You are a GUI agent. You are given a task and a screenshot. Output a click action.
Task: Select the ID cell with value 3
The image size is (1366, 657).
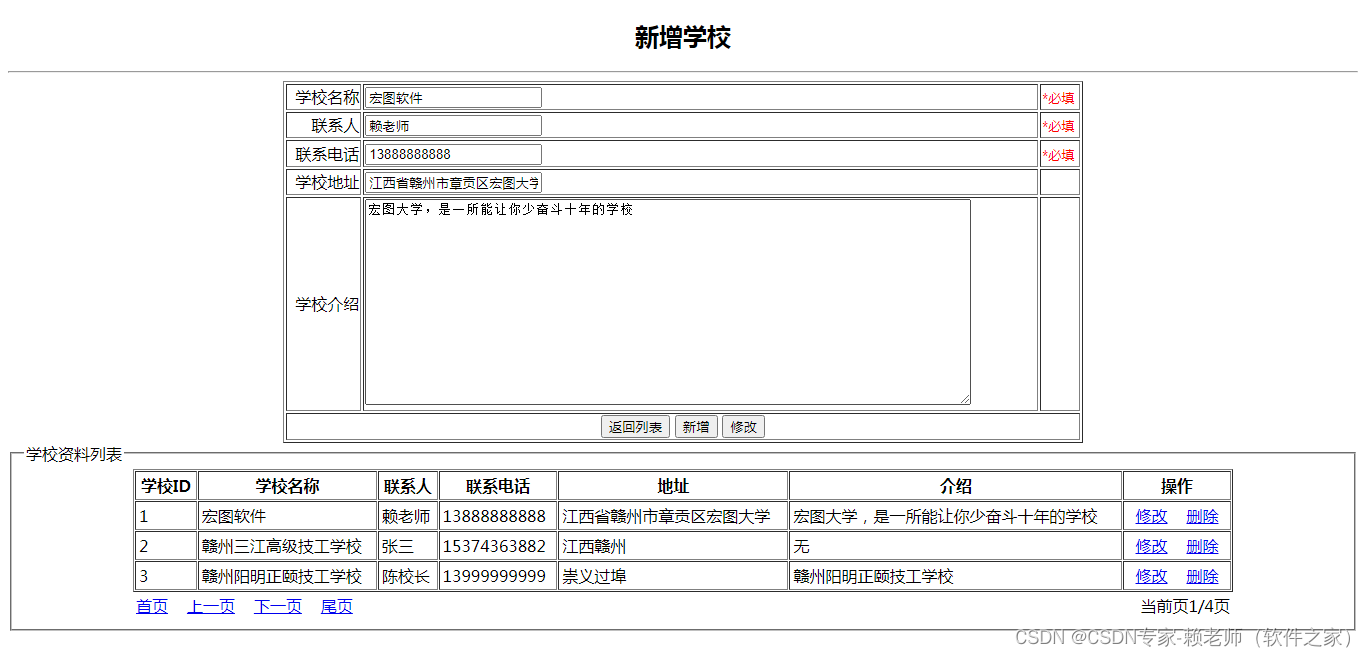(166, 576)
